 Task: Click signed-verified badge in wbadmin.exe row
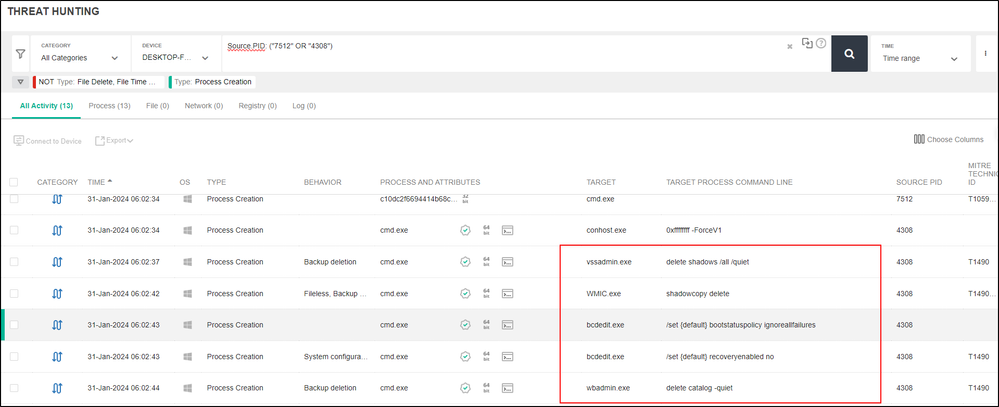point(465,388)
